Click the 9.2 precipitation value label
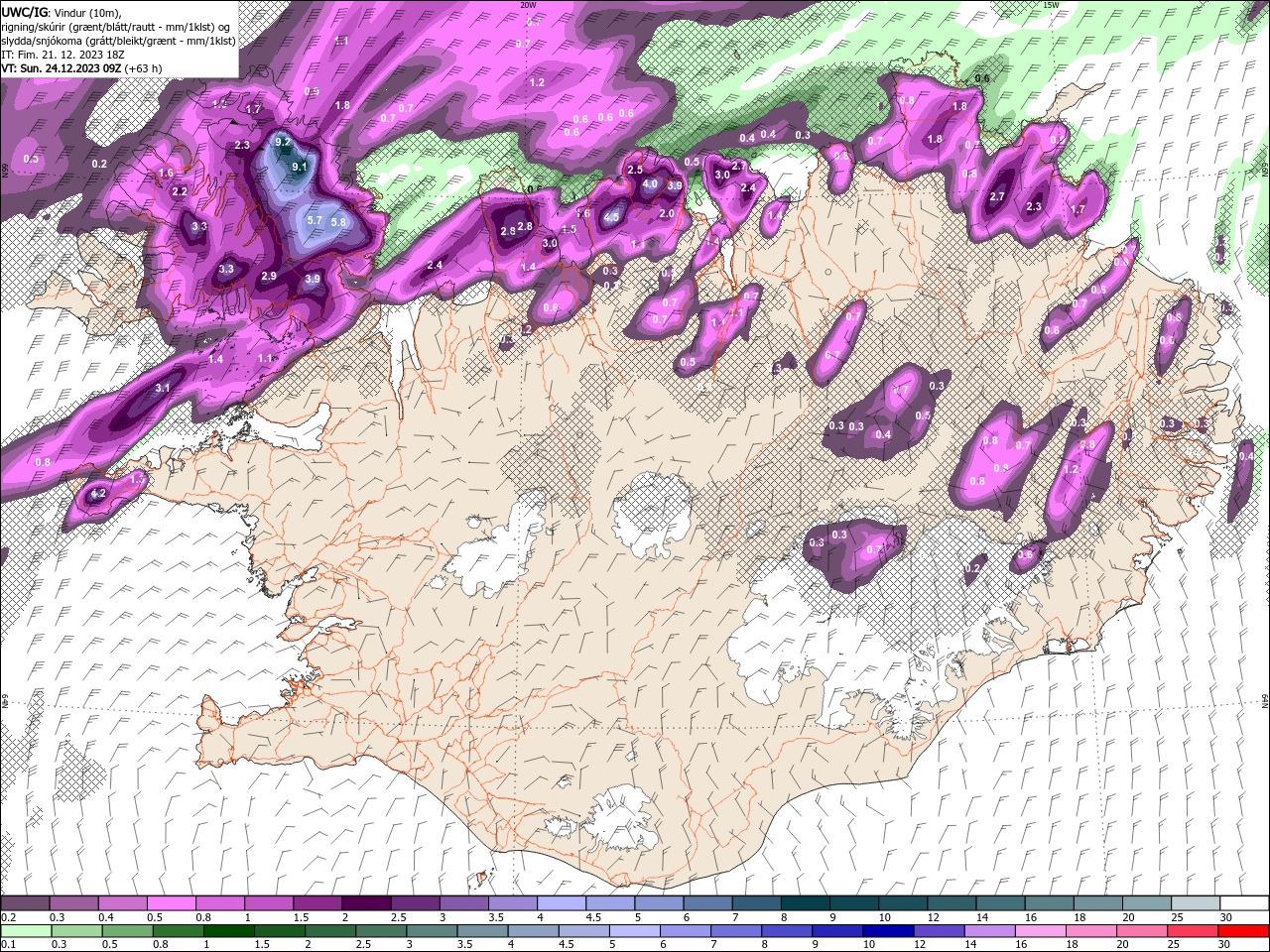 (283, 142)
